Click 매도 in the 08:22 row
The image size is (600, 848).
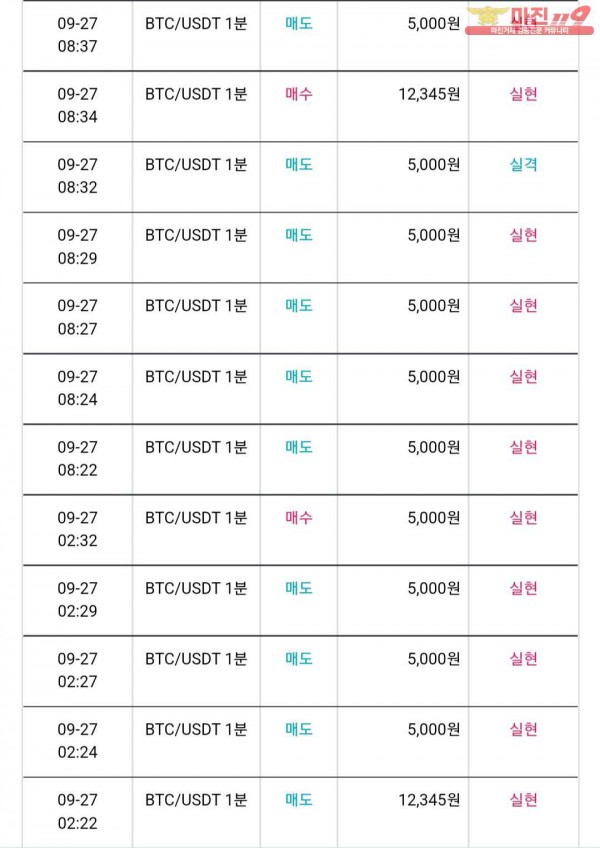299,447
